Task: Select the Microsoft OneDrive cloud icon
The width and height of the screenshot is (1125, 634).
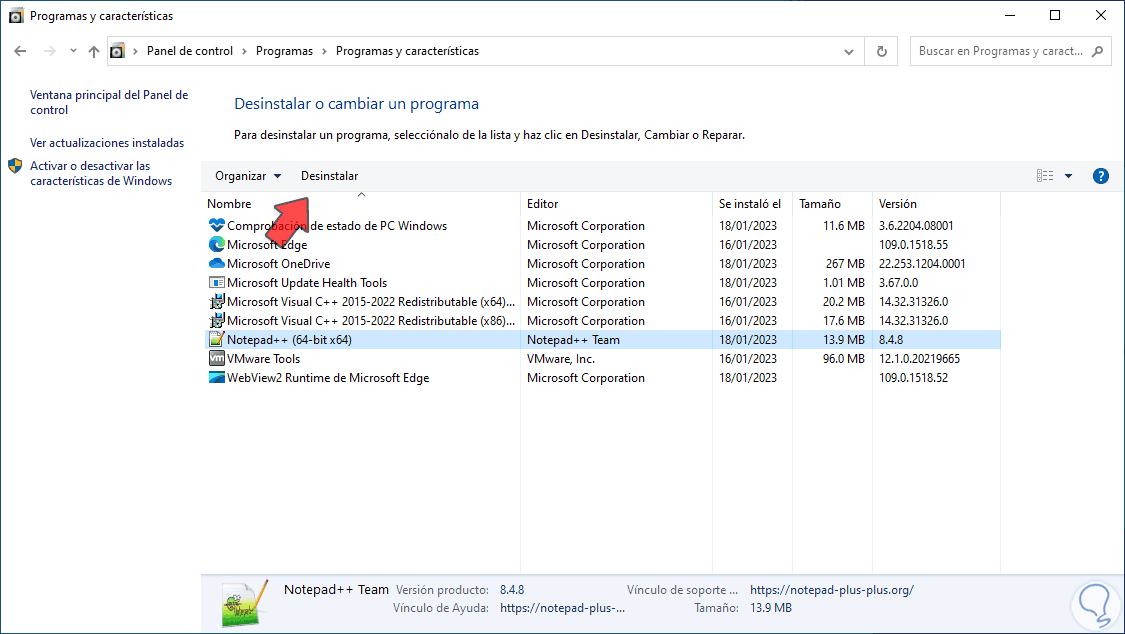Action: [x=217, y=263]
